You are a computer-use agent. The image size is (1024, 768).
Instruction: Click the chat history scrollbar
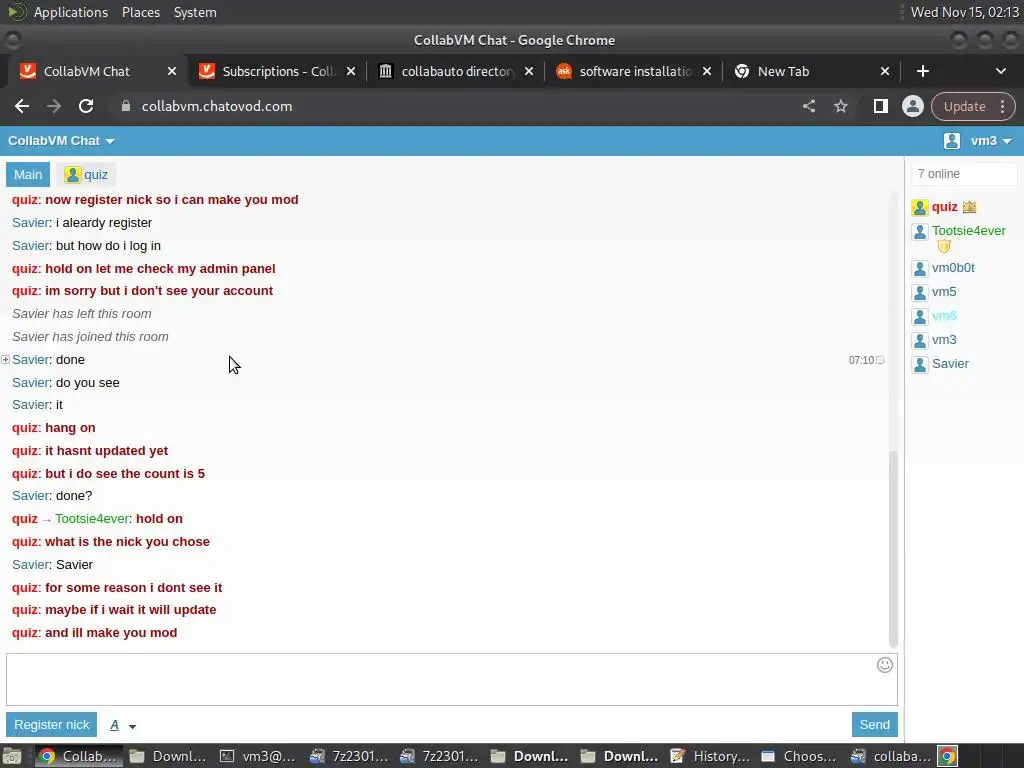point(893,547)
